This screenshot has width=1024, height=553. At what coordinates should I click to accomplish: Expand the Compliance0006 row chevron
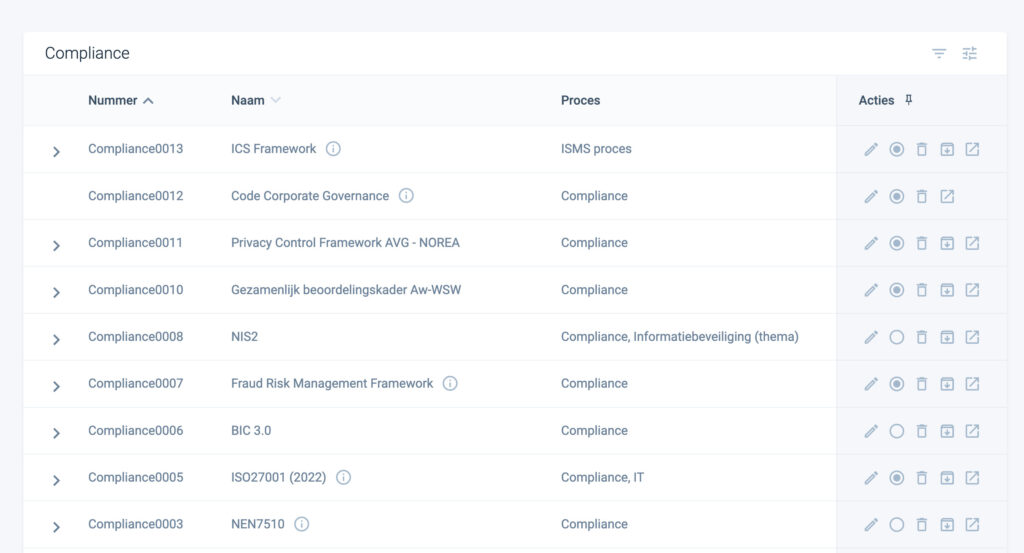[56, 433]
